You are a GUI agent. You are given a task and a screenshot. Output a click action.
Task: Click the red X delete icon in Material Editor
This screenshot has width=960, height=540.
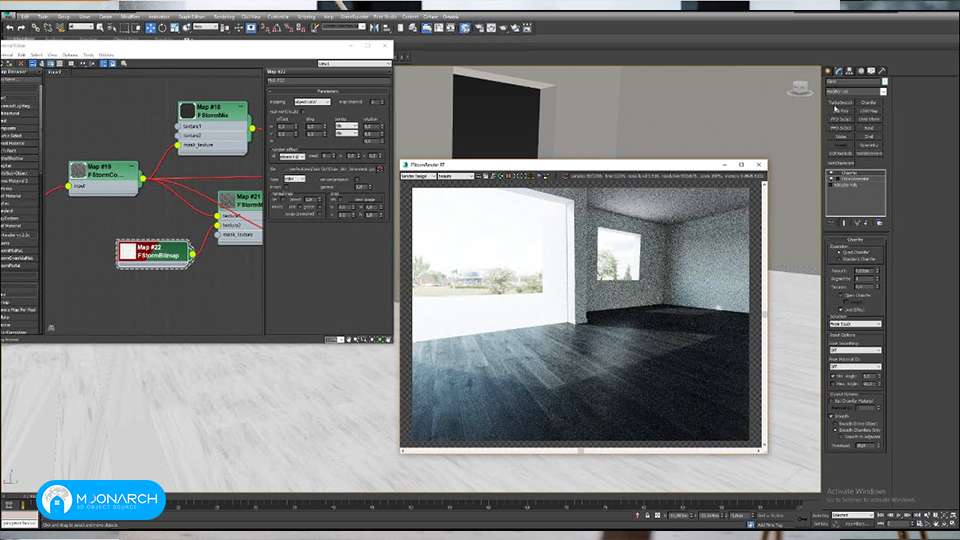click(x=21, y=63)
